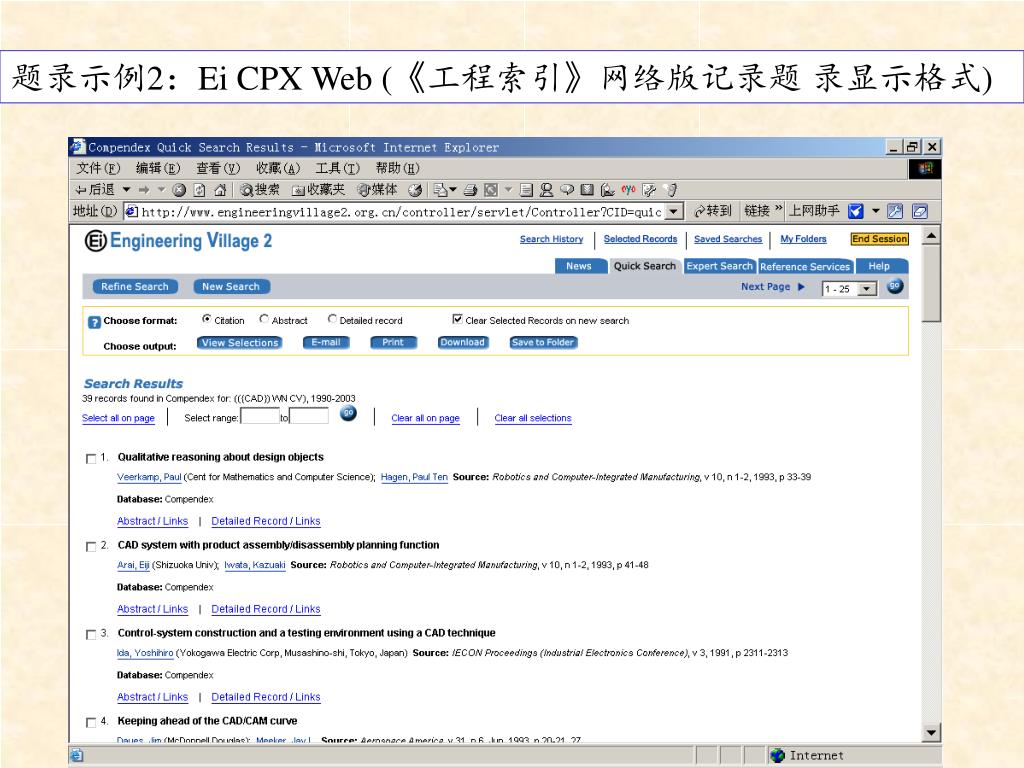Open the Selected Records link
The height and width of the screenshot is (768, 1024).
(x=640, y=239)
